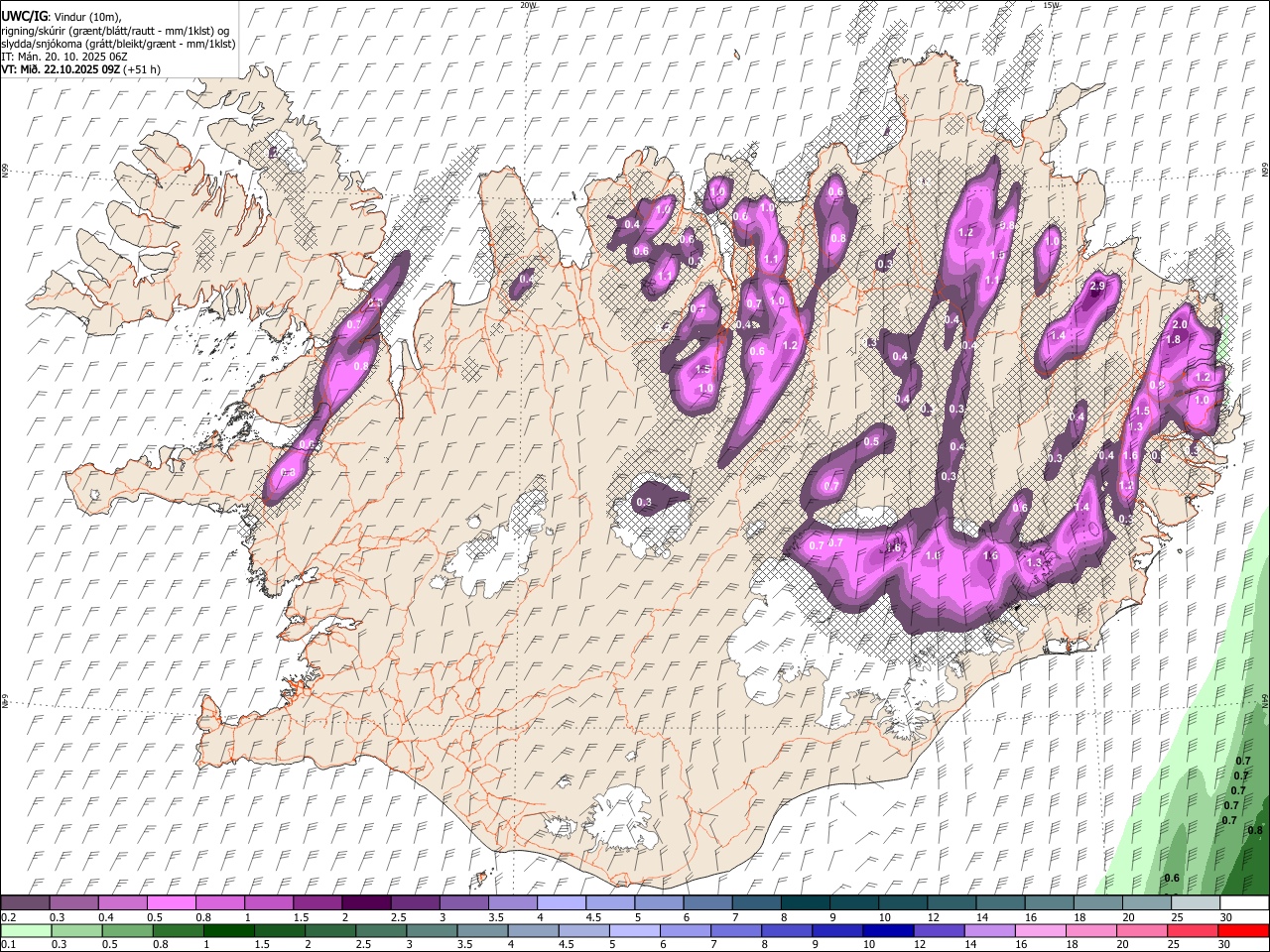The image size is (1270, 952).
Task: Click the 2–2.5 rain legend swatch
Action: point(330,931)
